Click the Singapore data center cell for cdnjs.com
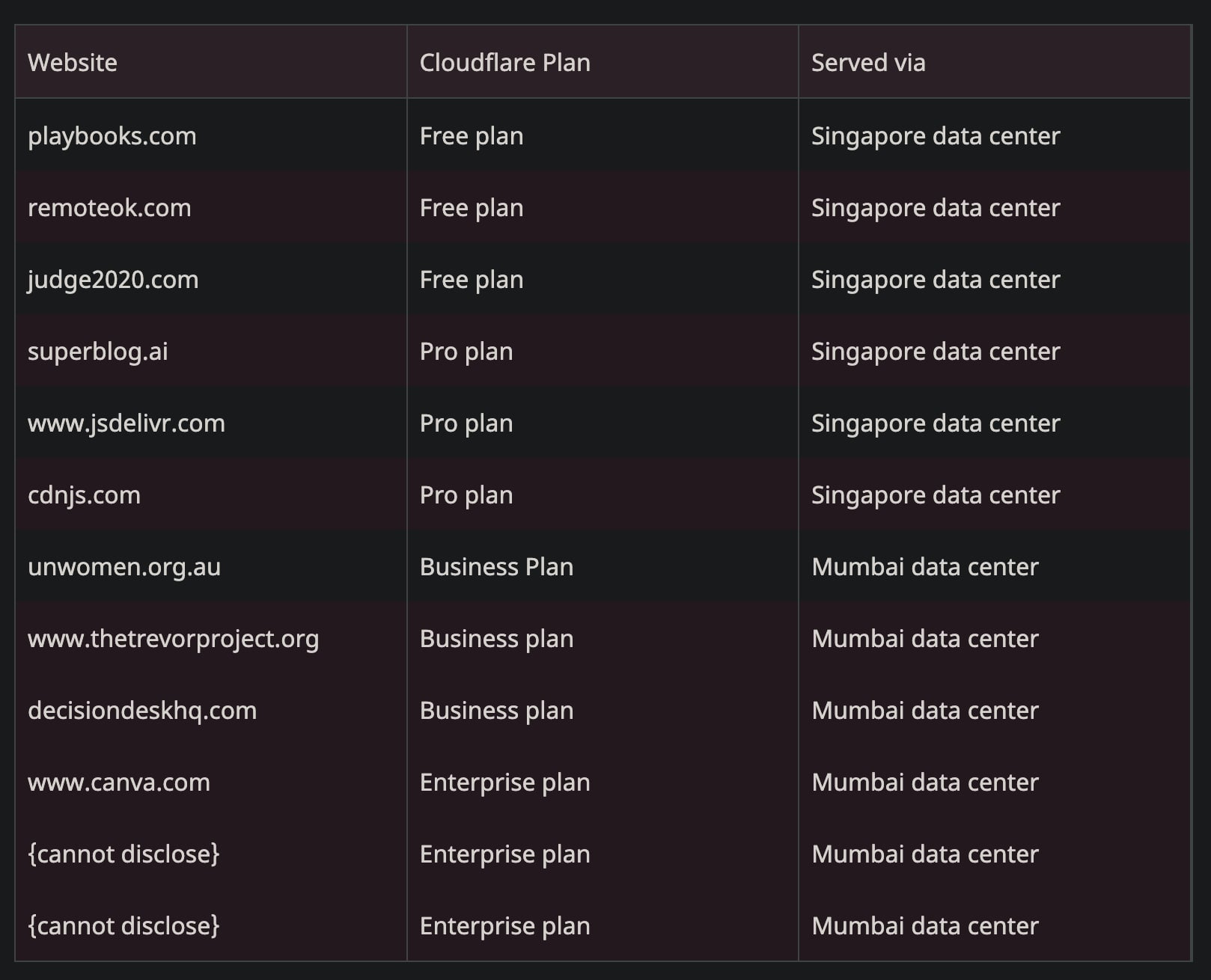 936,495
